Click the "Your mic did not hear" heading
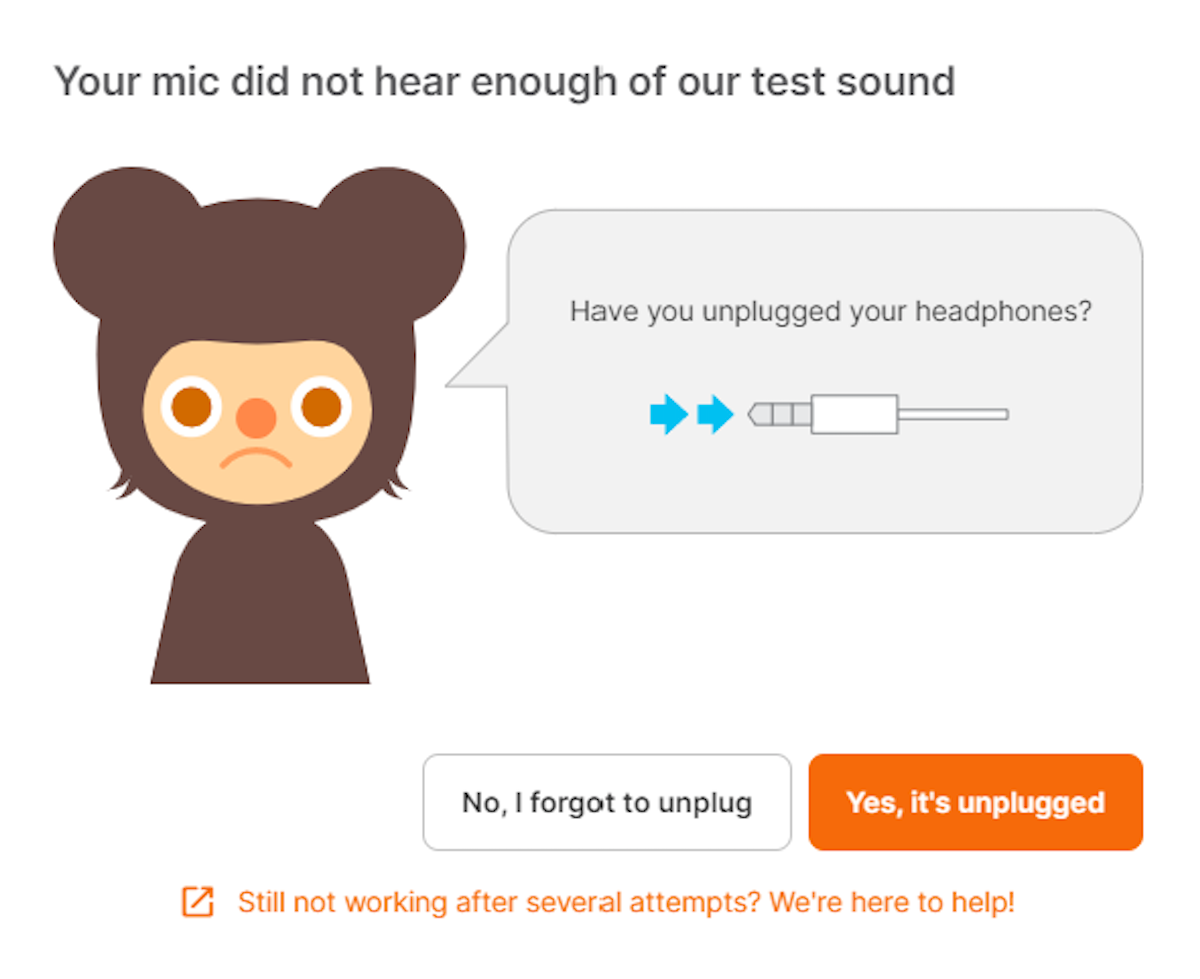The image size is (1200, 979). tap(505, 81)
